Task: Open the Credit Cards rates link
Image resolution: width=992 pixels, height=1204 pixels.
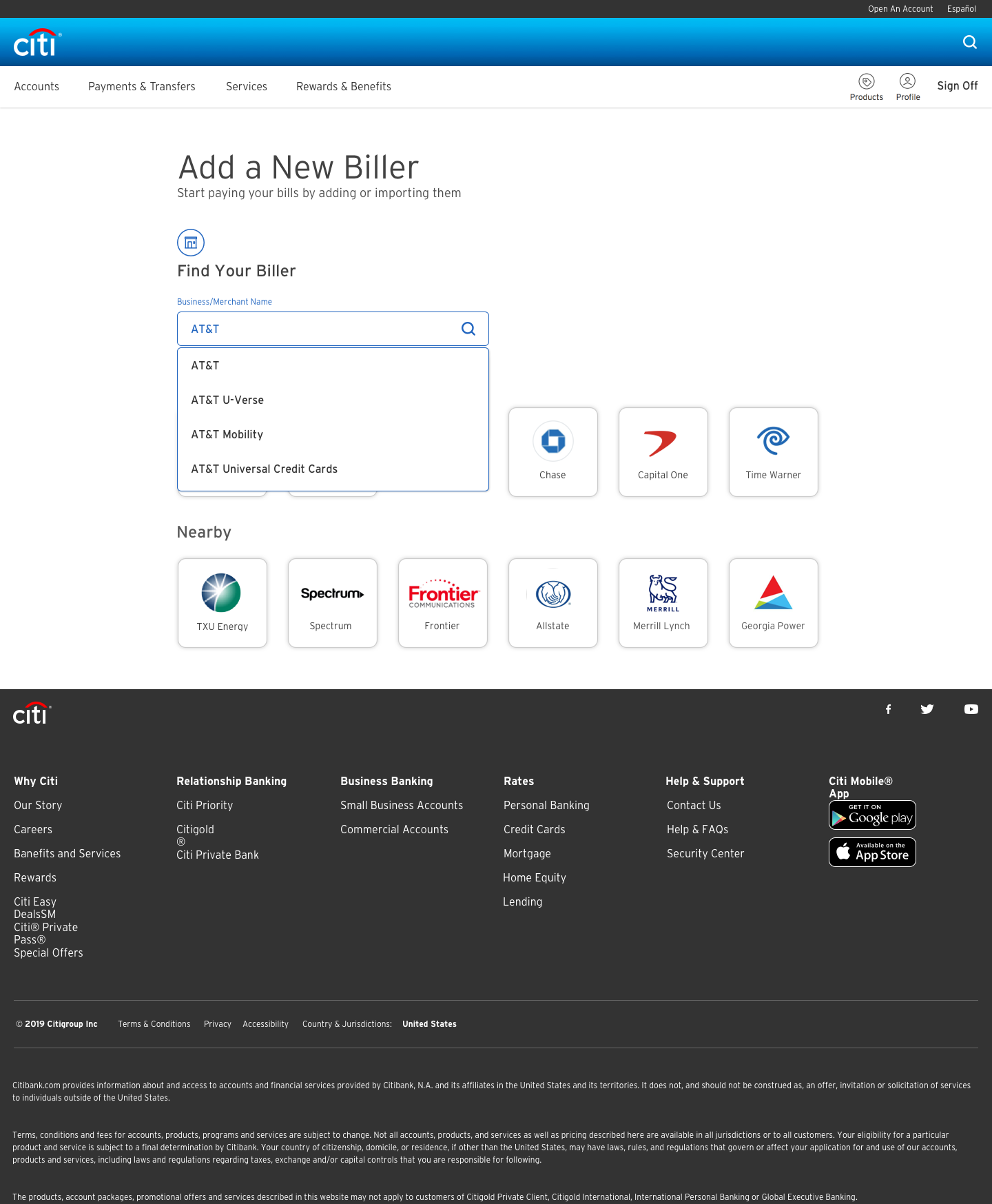Action: (535, 830)
